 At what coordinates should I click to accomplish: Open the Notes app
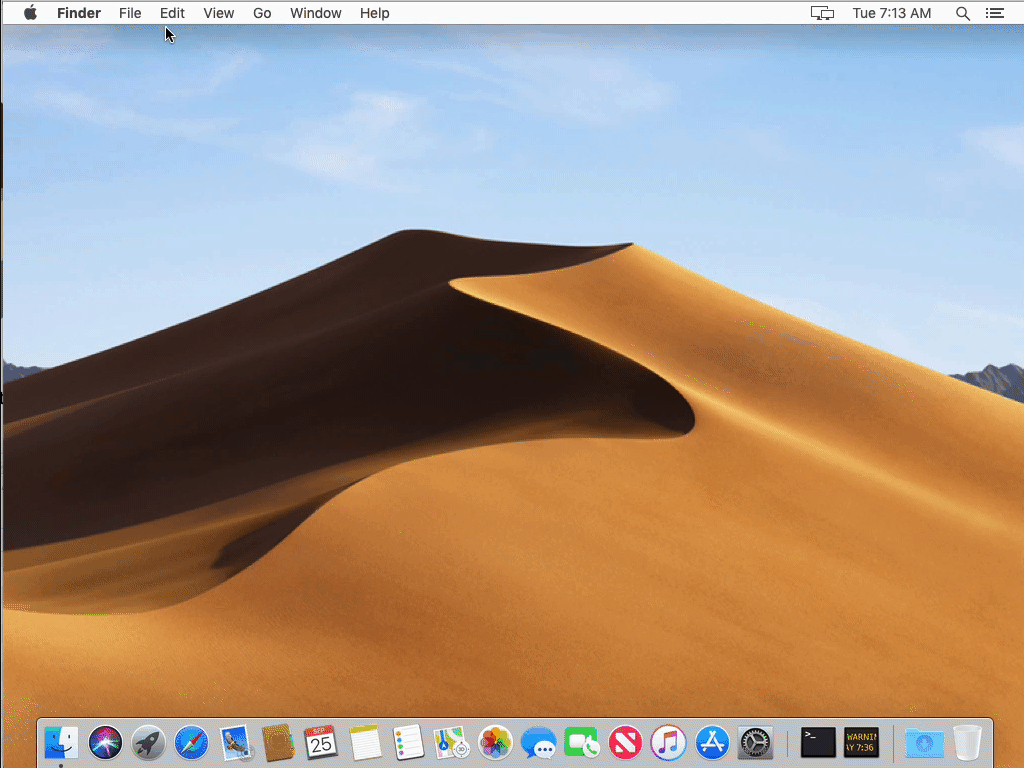[x=363, y=743]
